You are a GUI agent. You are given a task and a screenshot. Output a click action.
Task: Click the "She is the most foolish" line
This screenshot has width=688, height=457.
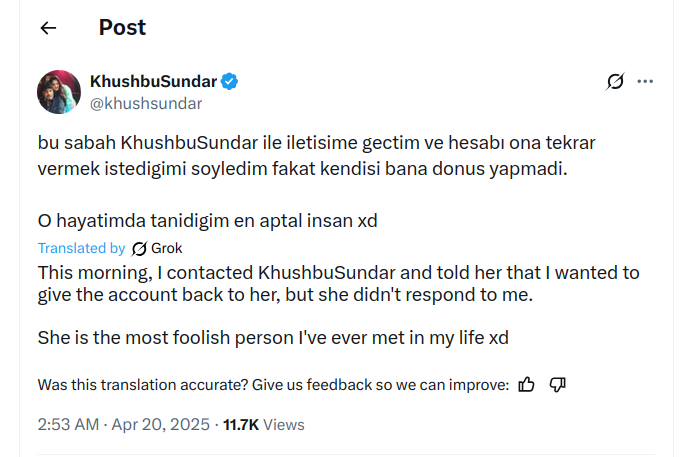(273, 338)
